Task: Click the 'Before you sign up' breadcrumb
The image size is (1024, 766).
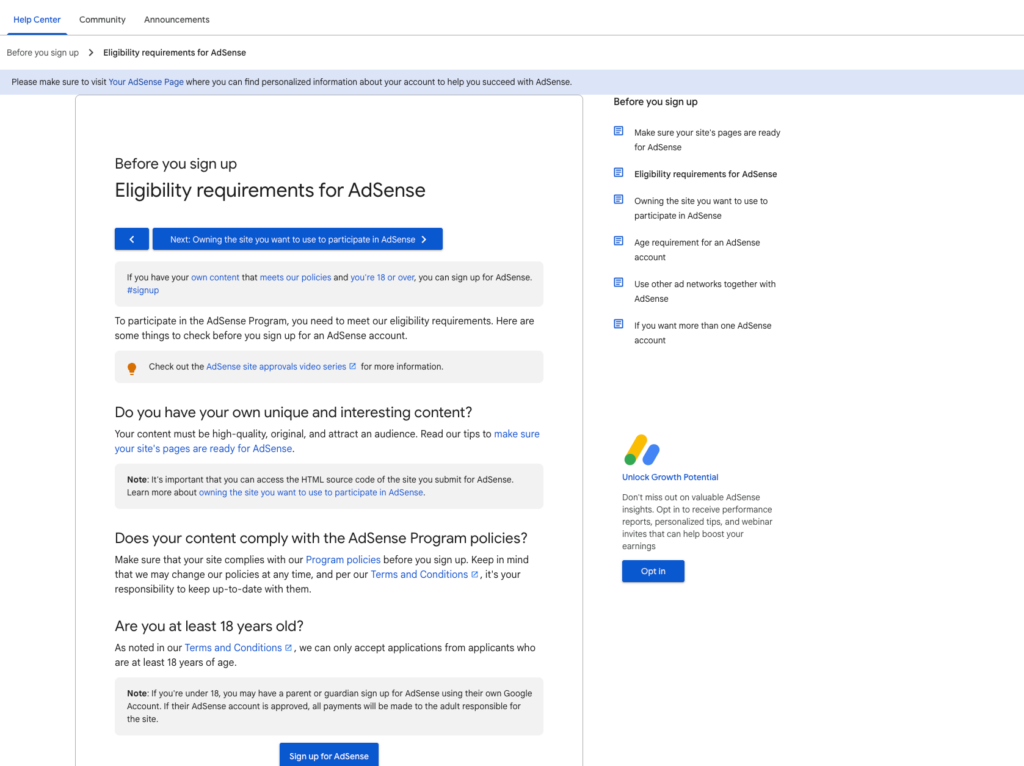Action: [x=42, y=53]
